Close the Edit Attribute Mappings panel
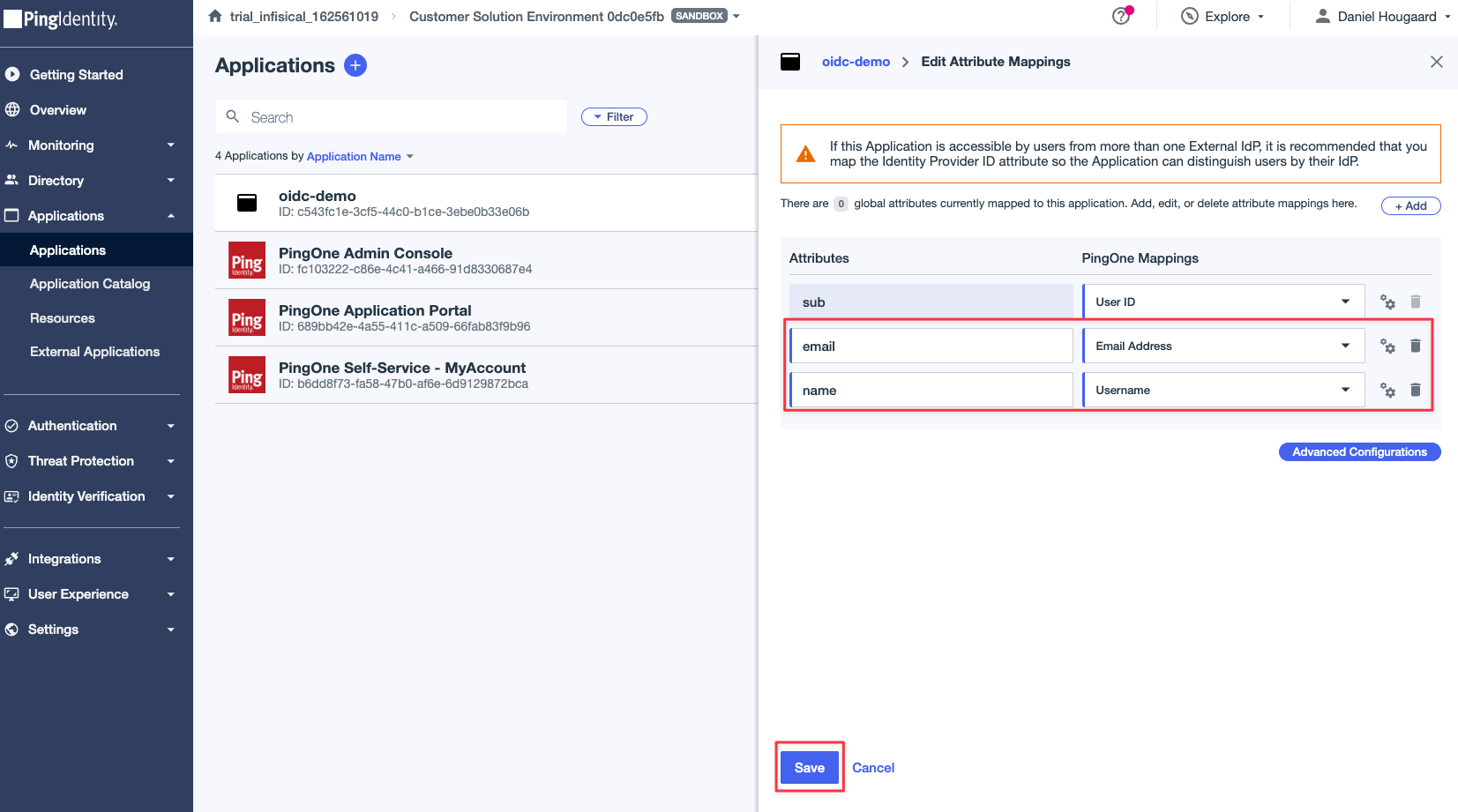The width and height of the screenshot is (1458, 812). [x=1437, y=62]
